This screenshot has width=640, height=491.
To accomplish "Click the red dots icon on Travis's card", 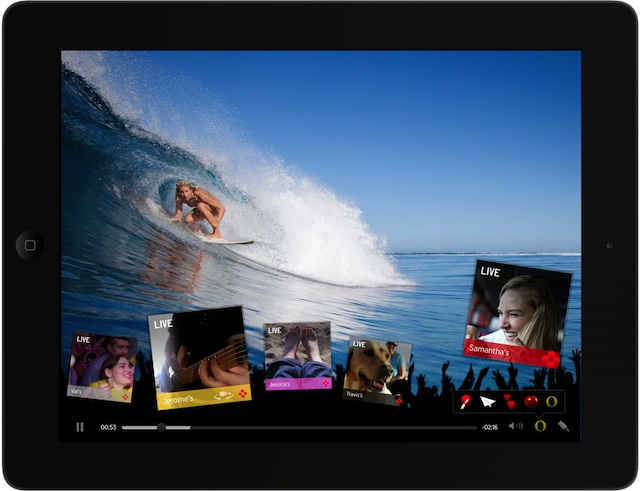I will coord(399,401).
